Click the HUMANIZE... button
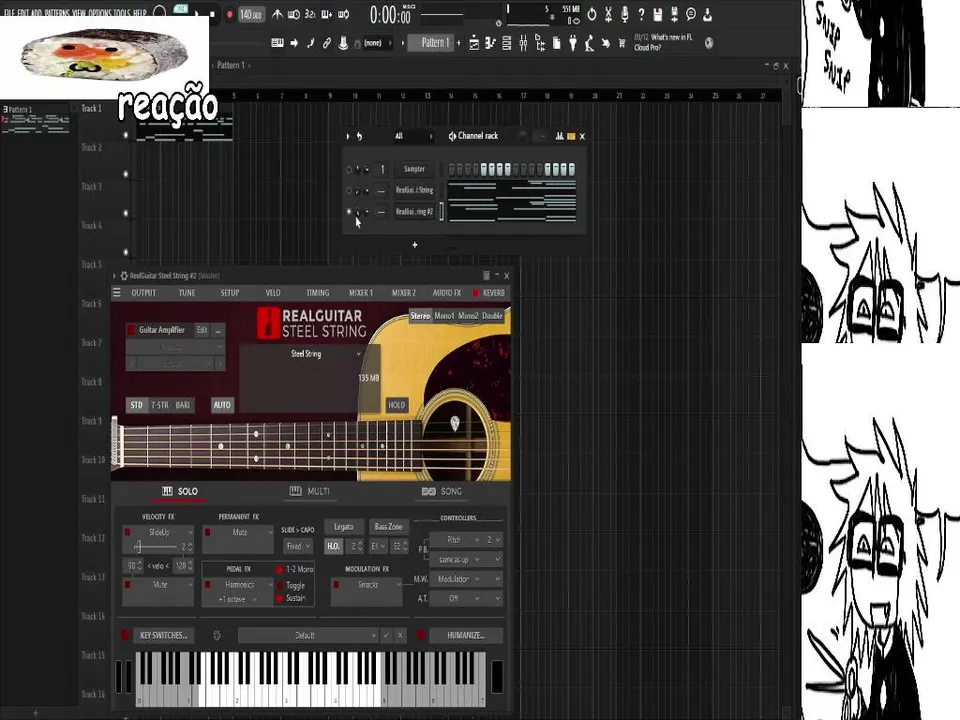 tap(466, 636)
